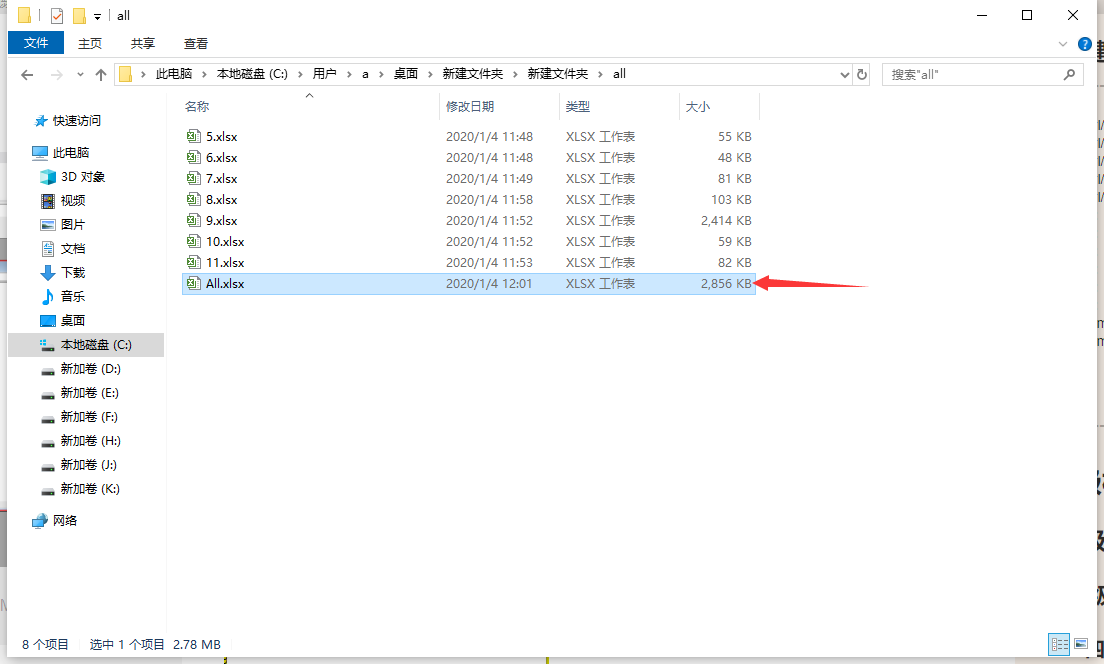Open 视频 folder in sidebar

(73, 201)
